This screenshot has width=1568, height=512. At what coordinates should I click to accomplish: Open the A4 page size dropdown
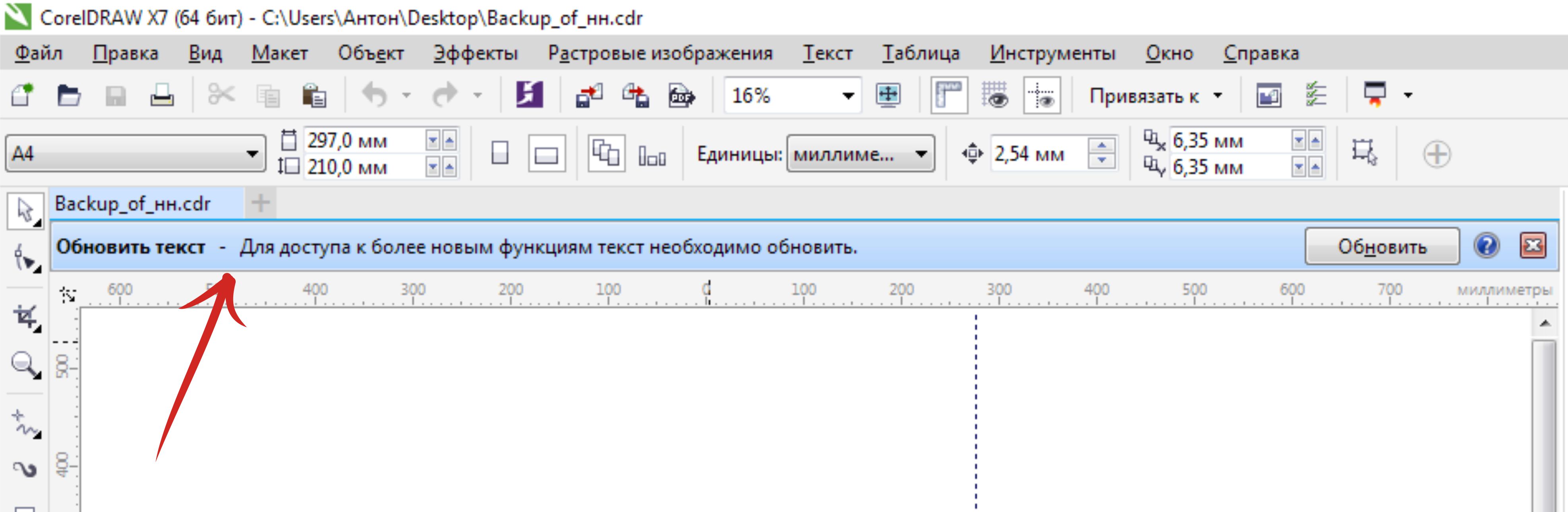(x=136, y=153)
